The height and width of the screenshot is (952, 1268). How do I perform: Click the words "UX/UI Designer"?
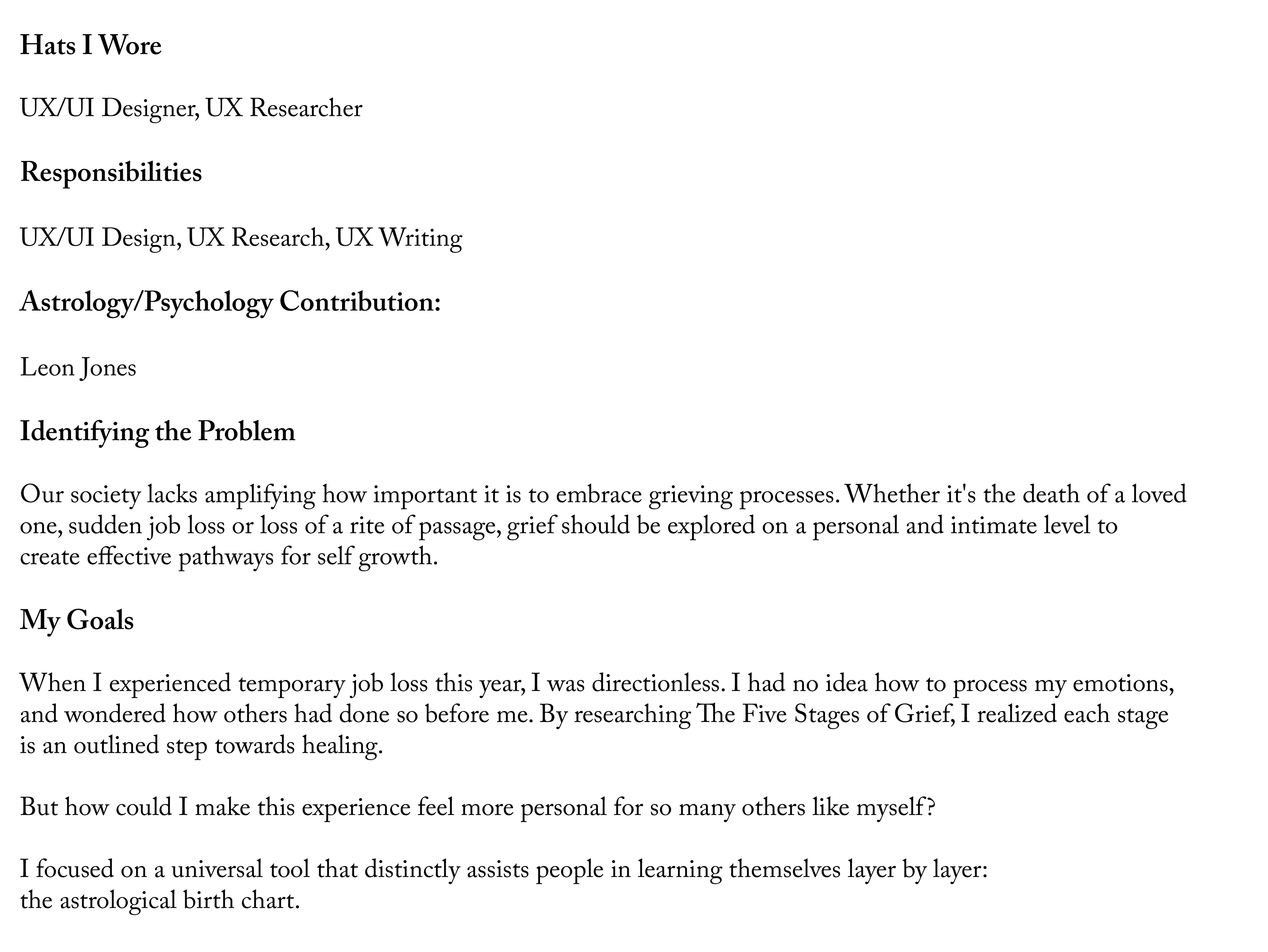(109, 109)
